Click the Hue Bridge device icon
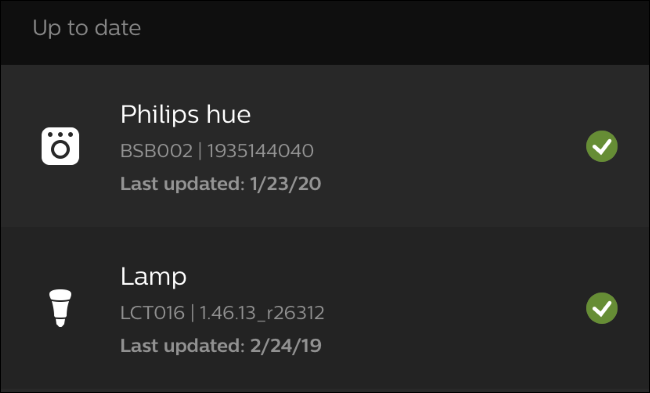This screenshot has height=393, width=650. pyautogui.click(x=60, y=146)
